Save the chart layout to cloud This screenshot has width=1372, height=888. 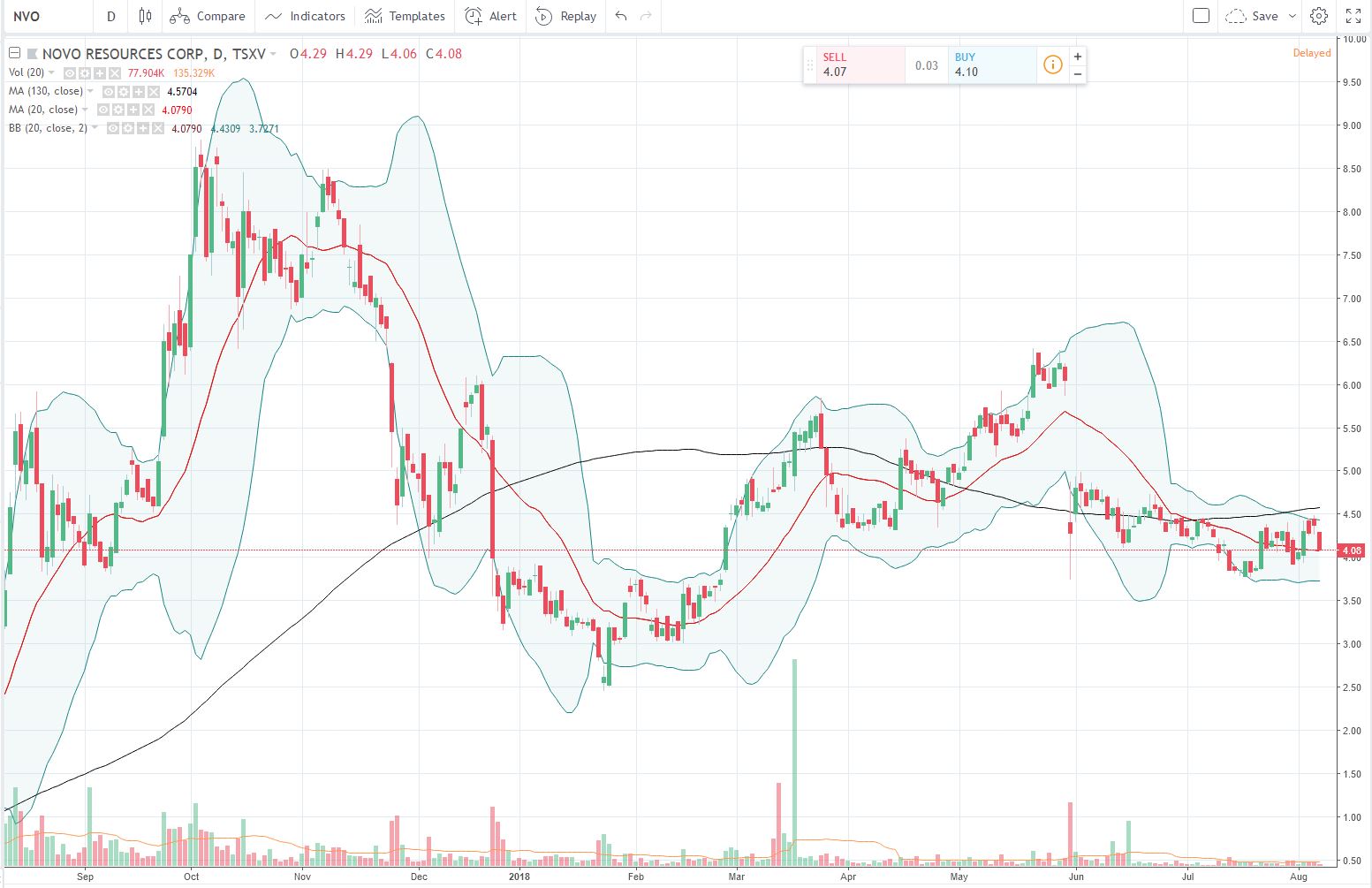(1254, 16)
